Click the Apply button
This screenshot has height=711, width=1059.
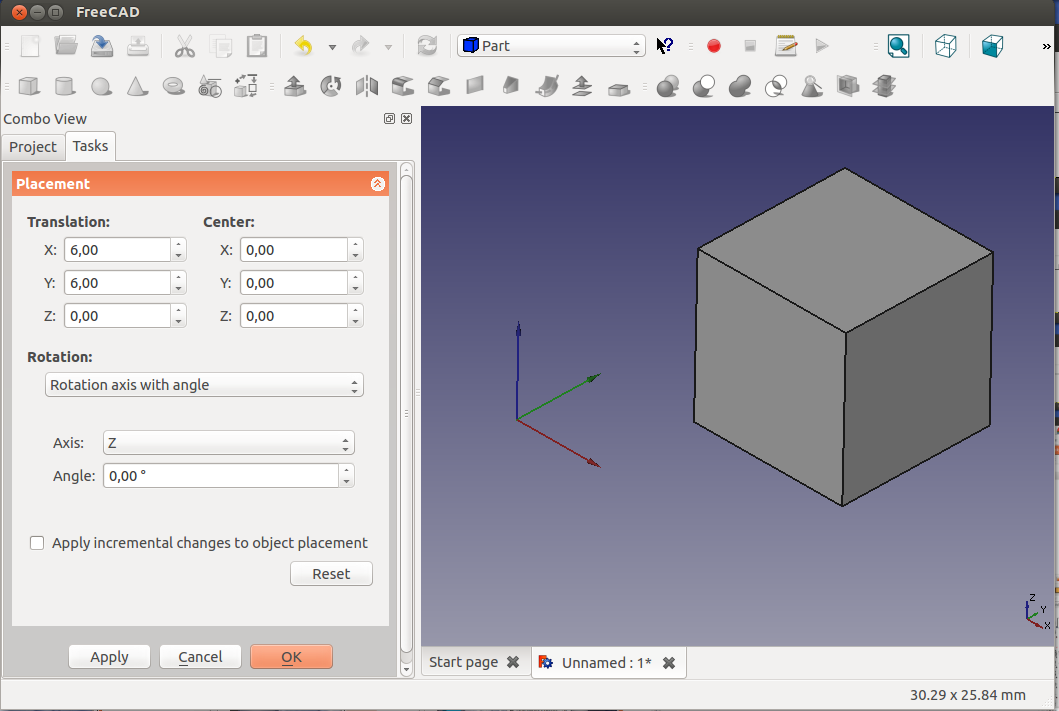pos(109,657)
